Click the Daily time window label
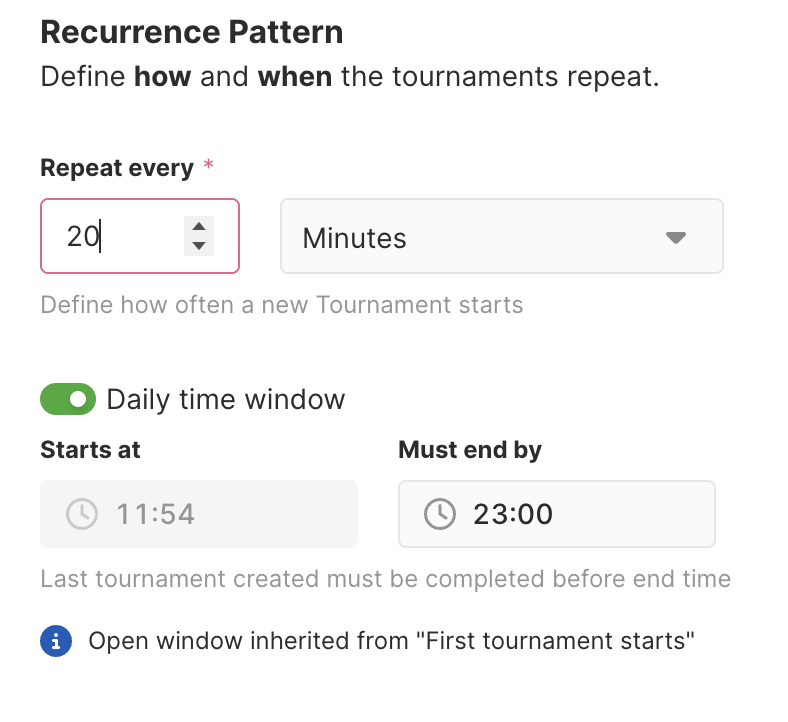788x722 pixels. point(225,400)
